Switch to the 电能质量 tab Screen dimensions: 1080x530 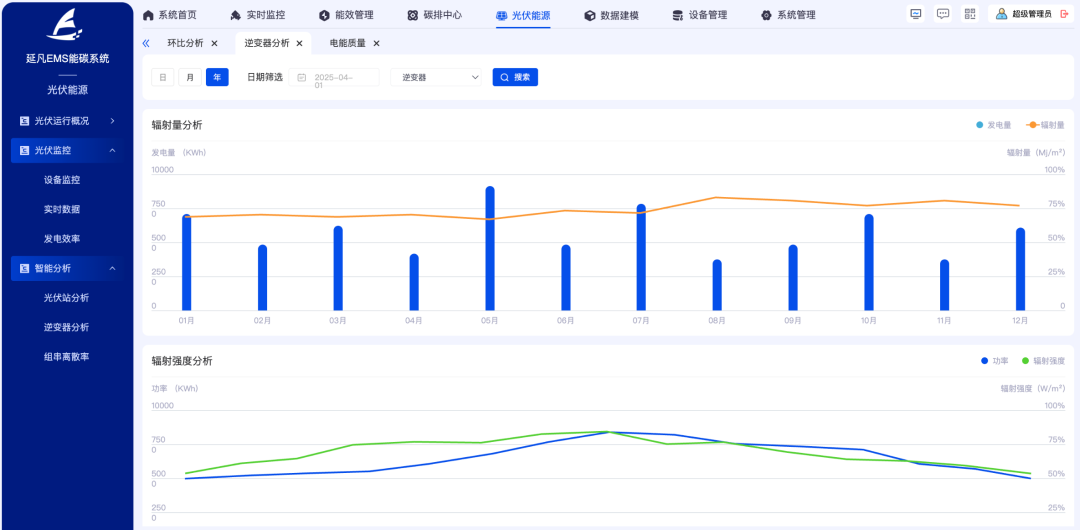pyautogui.click(x=347, y=44)
